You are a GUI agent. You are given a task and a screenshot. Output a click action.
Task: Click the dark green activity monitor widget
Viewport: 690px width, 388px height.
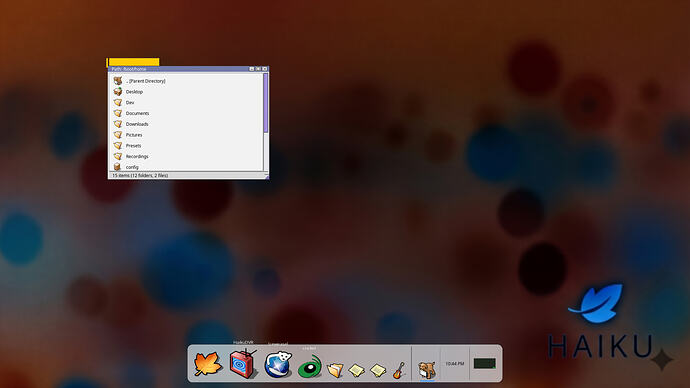[x=484, y=363]
